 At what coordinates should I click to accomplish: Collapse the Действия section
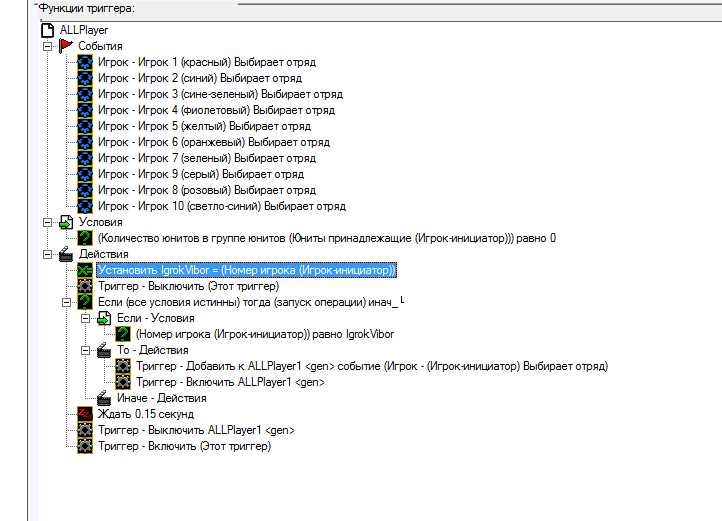[x=47, y=254]
